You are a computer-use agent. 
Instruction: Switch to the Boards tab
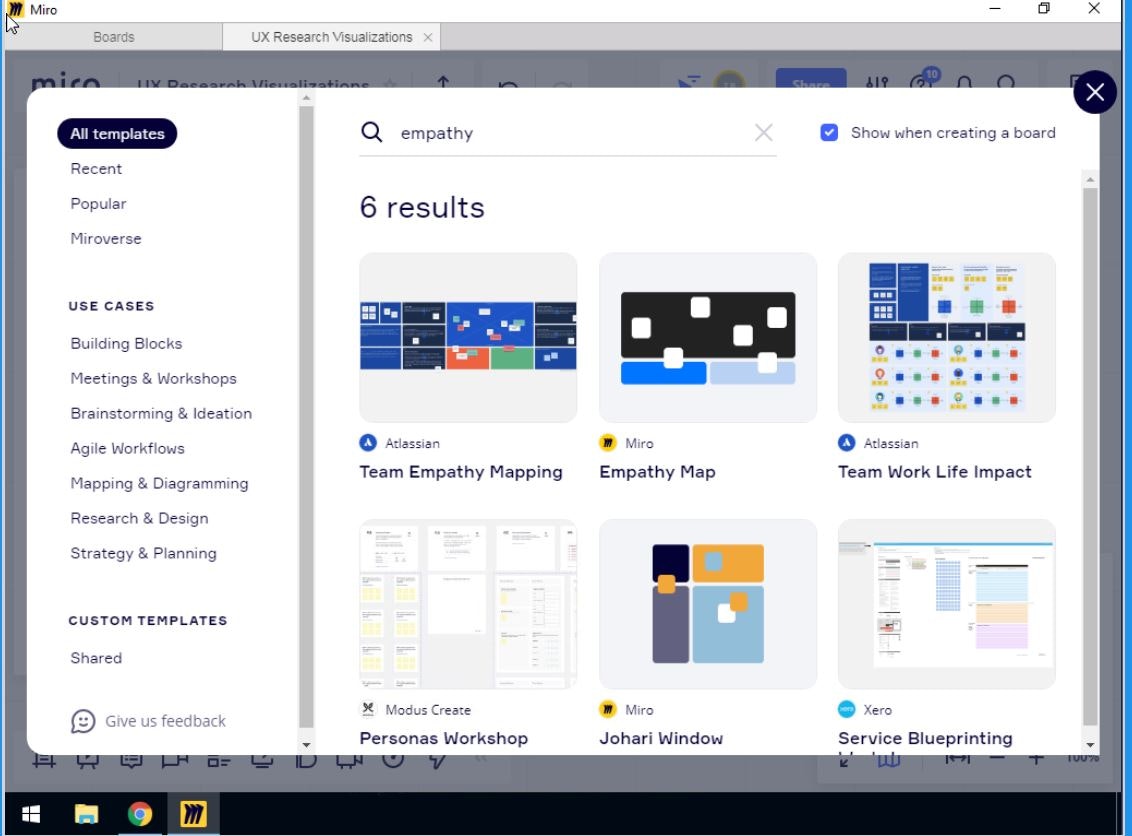[113, 37]
